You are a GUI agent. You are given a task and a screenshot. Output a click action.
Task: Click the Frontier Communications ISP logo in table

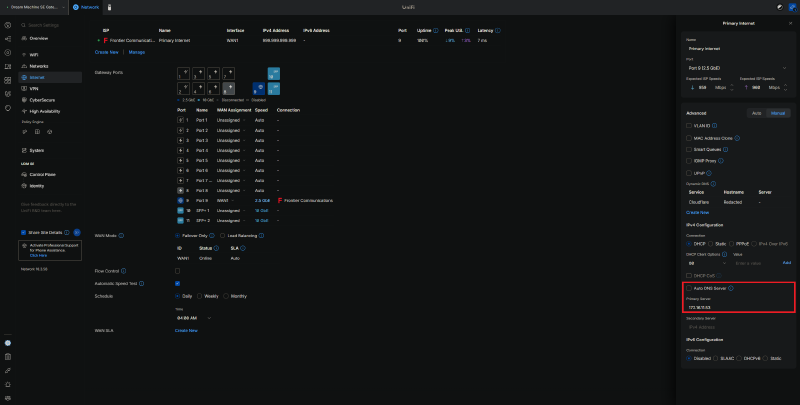pyautogui.click(x=106, y=40)
